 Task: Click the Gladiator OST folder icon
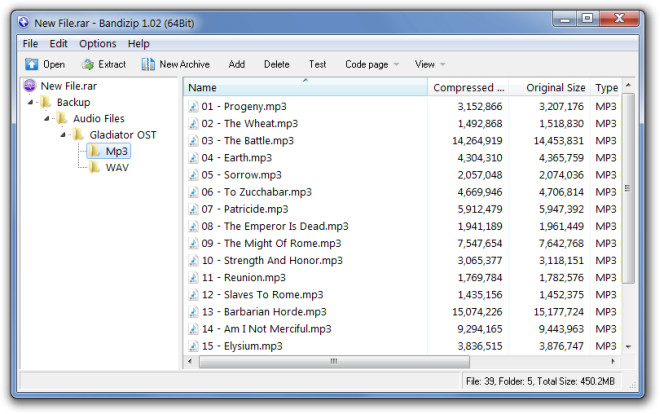pyautogui.click(x=78, y=135)
